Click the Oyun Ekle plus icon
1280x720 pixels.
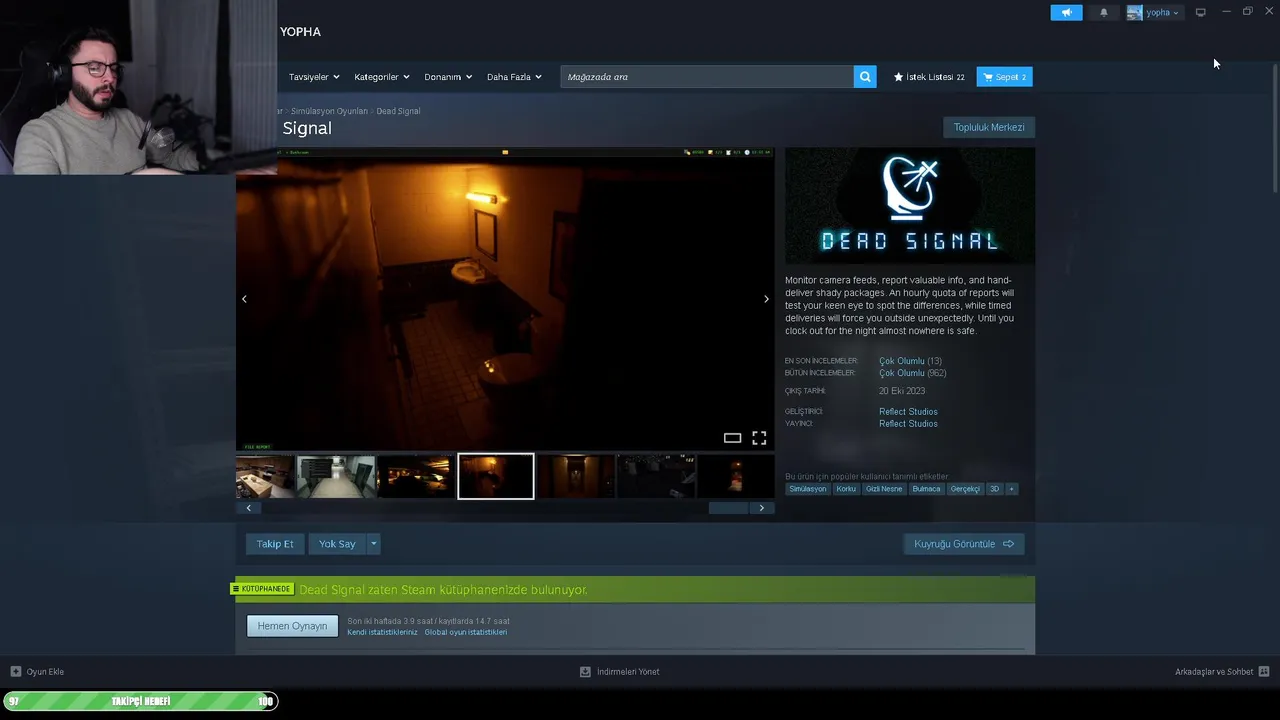click(15, 672)
